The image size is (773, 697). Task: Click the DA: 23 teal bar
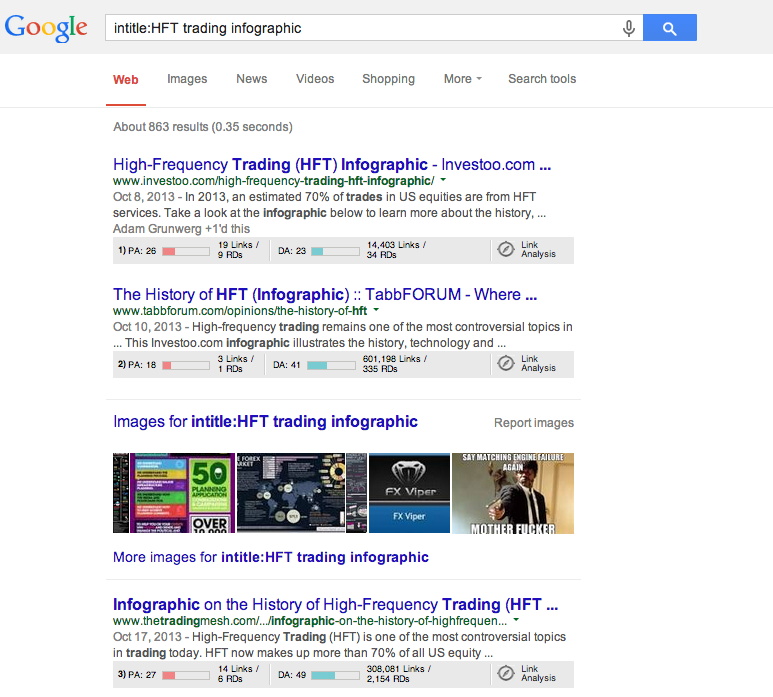coord(335,251)
